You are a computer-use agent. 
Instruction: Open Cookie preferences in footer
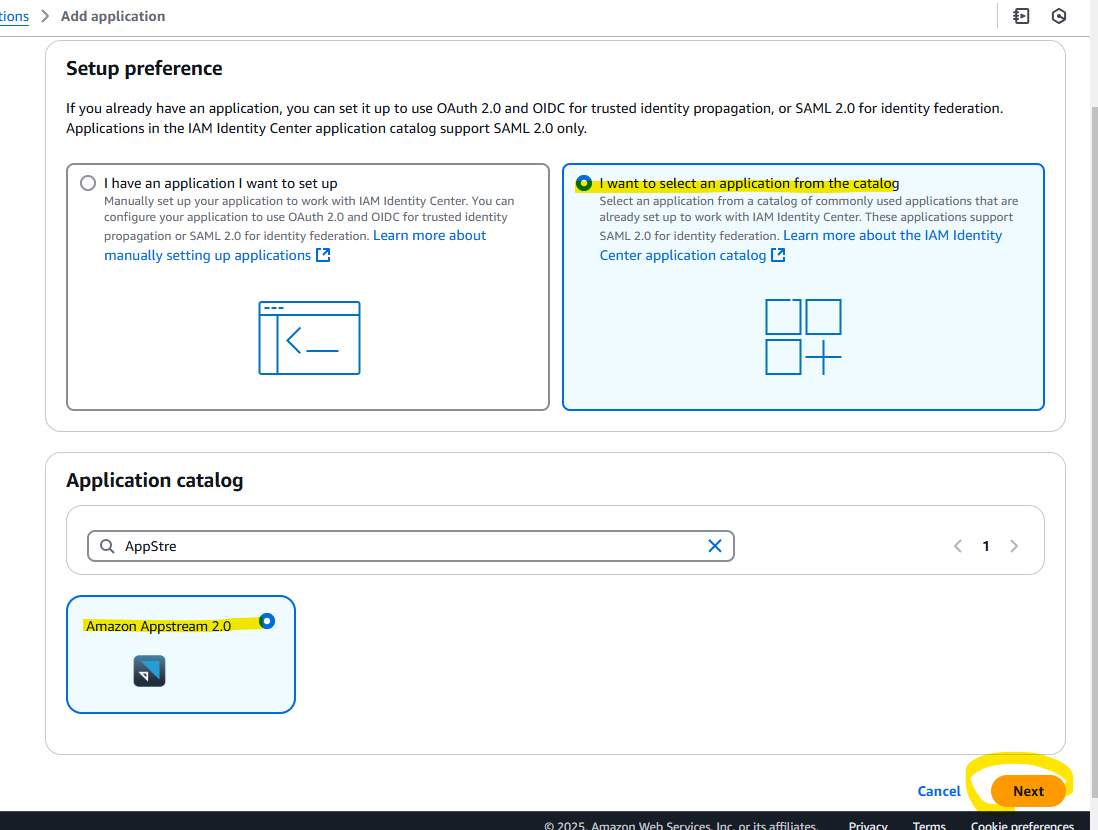1022,825
